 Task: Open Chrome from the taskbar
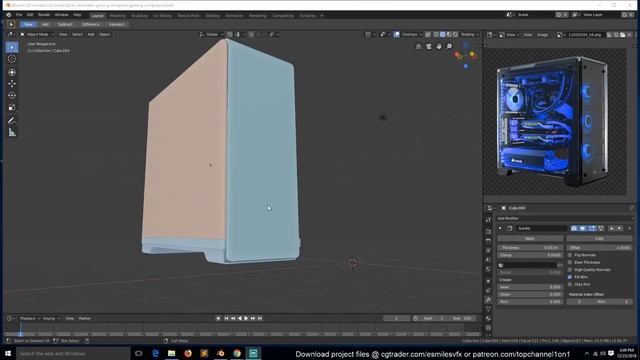click(x=237, y=353)
